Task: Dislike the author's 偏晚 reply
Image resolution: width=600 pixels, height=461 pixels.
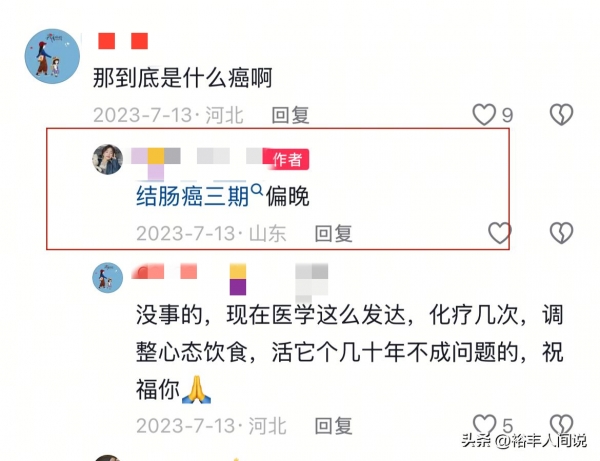Action: (x=561, y=233)
